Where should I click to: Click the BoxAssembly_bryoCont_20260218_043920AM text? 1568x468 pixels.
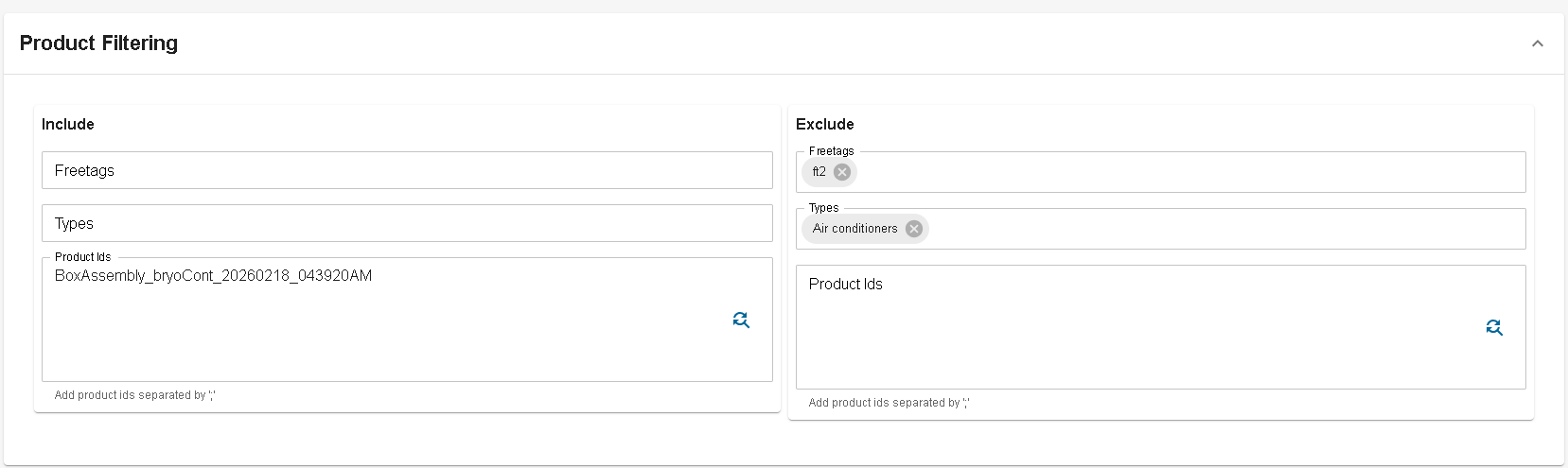[x=213, y=276]
